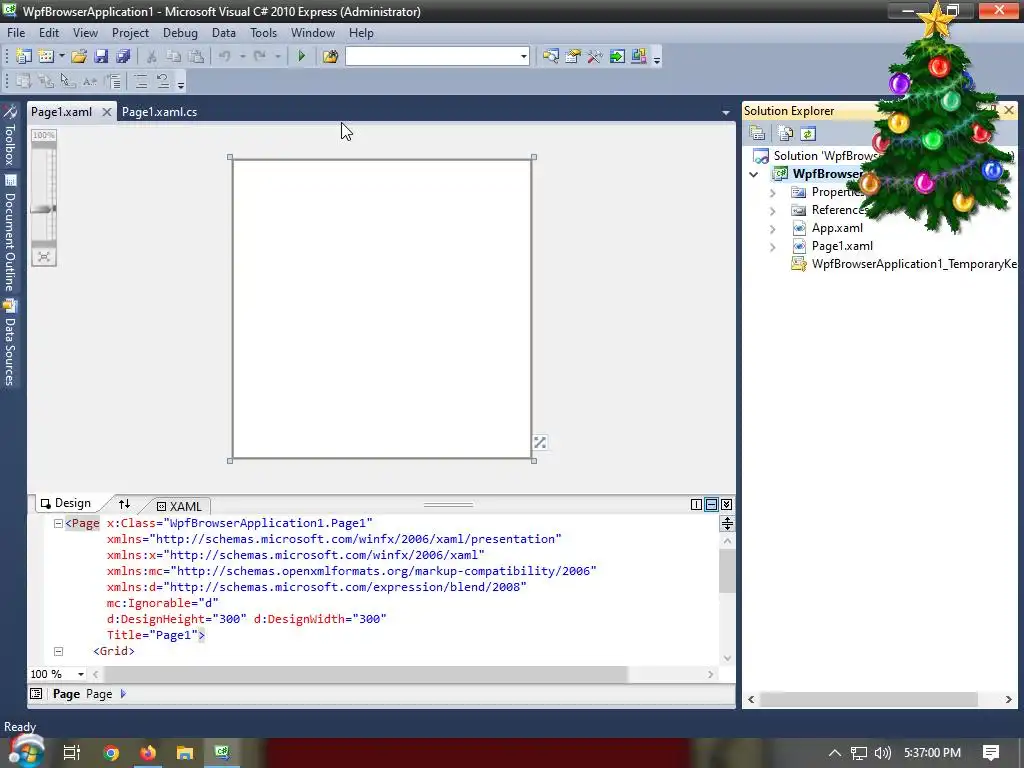Click the Solution Explorer Show All Files icon
The height and width of the screenshot is (768, 1024).
tap(786, 133)
